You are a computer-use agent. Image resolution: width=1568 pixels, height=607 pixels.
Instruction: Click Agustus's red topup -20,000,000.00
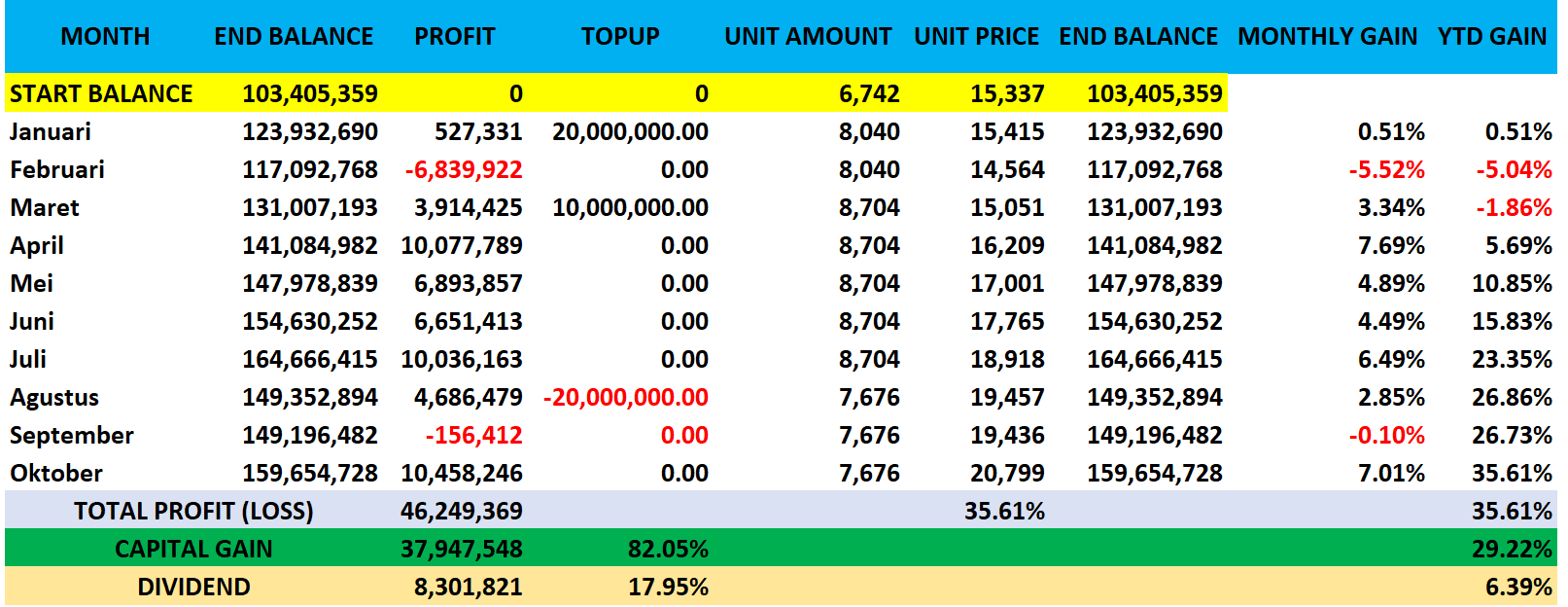(626, 398)
